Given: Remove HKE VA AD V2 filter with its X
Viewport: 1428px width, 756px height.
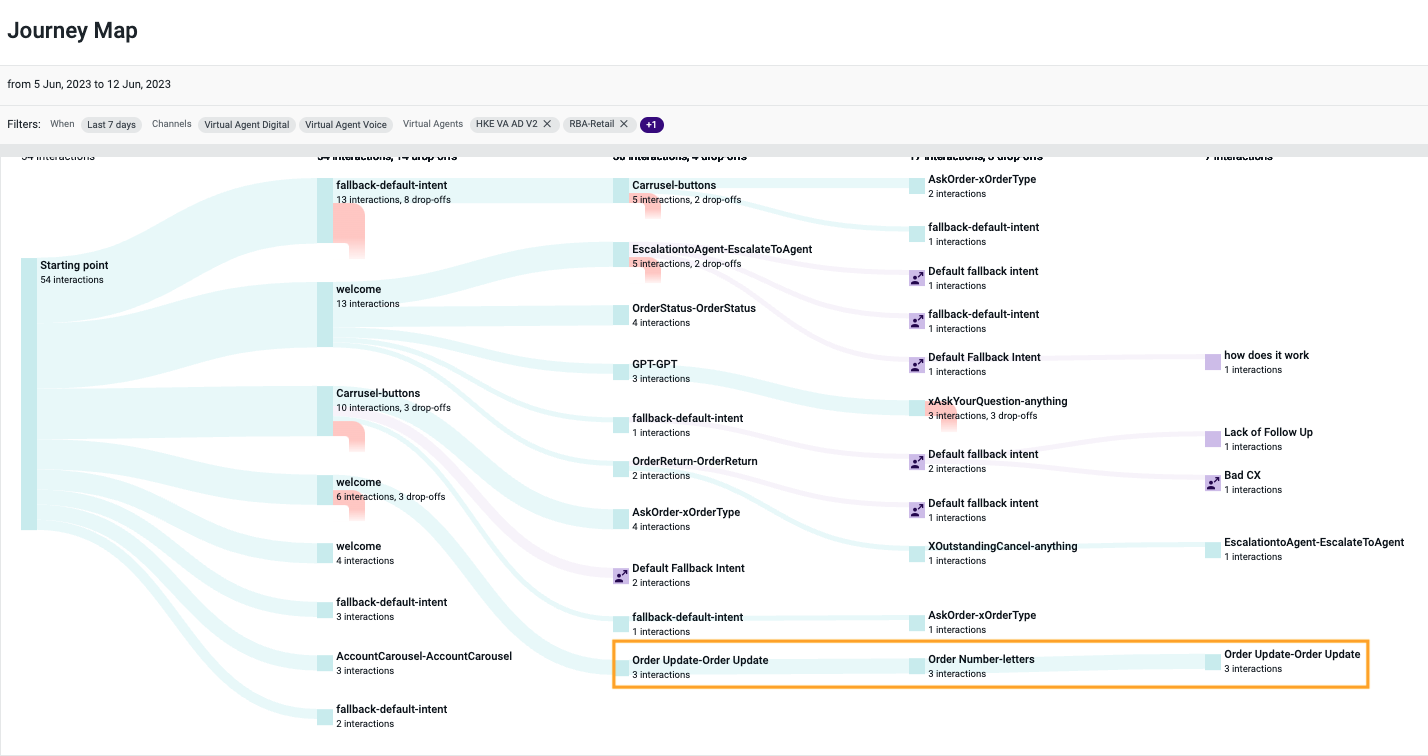Looking at the screenshot, I should [x=546, y=124].
